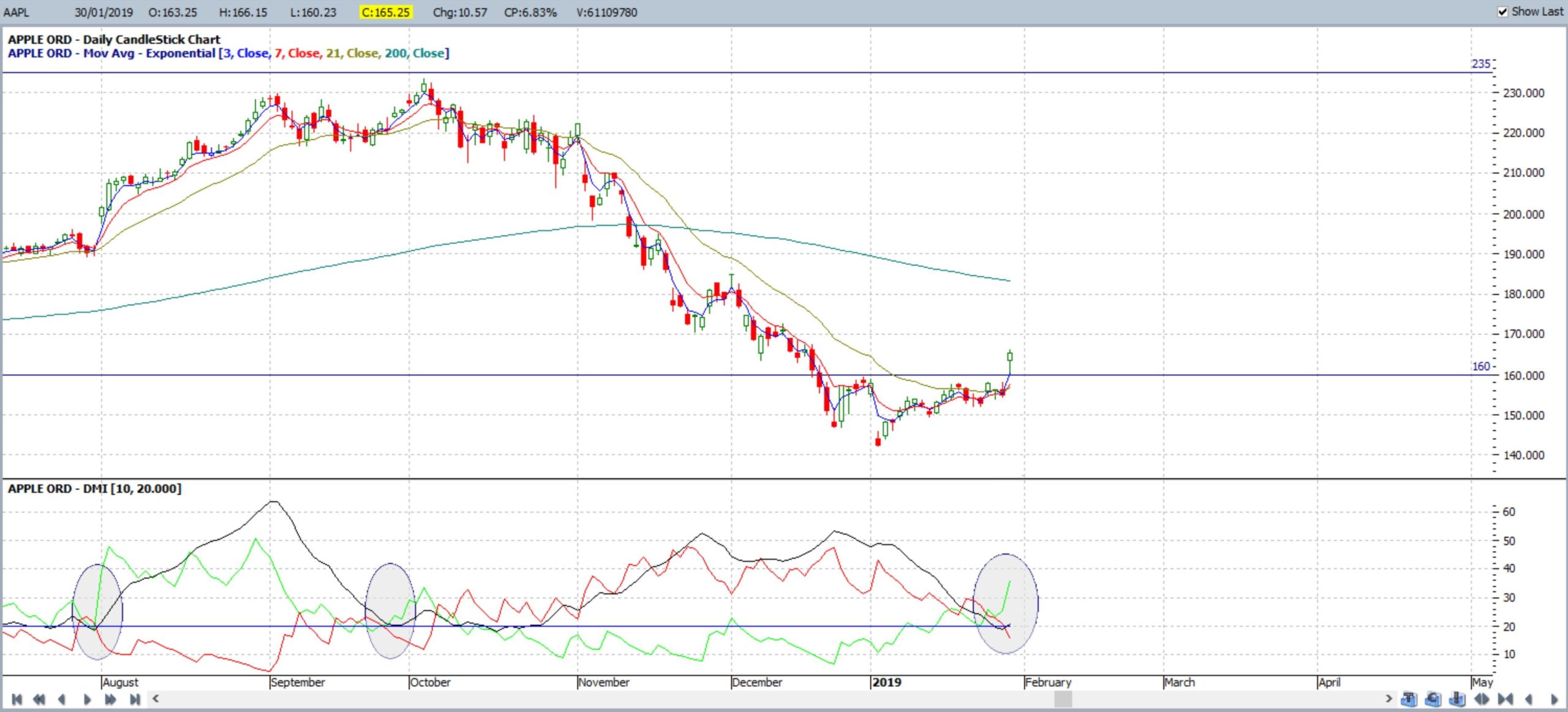The height and width of the screenshot is (712, 1568).
Task: Click the '200, Close' teal EMA legend
Action: click(x=414, y=53)
